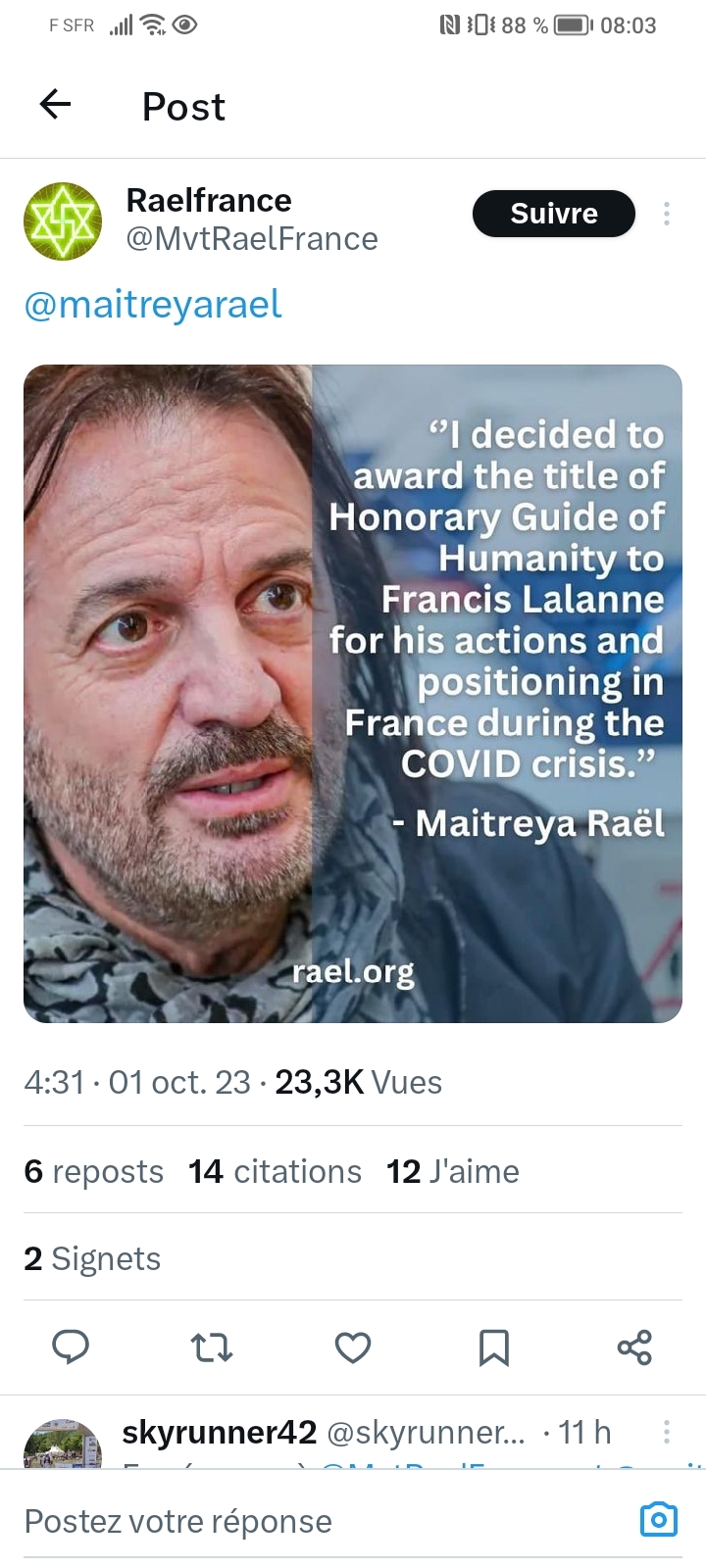Tap the back arrow
706x1568 pixels.
coord(56,104)
